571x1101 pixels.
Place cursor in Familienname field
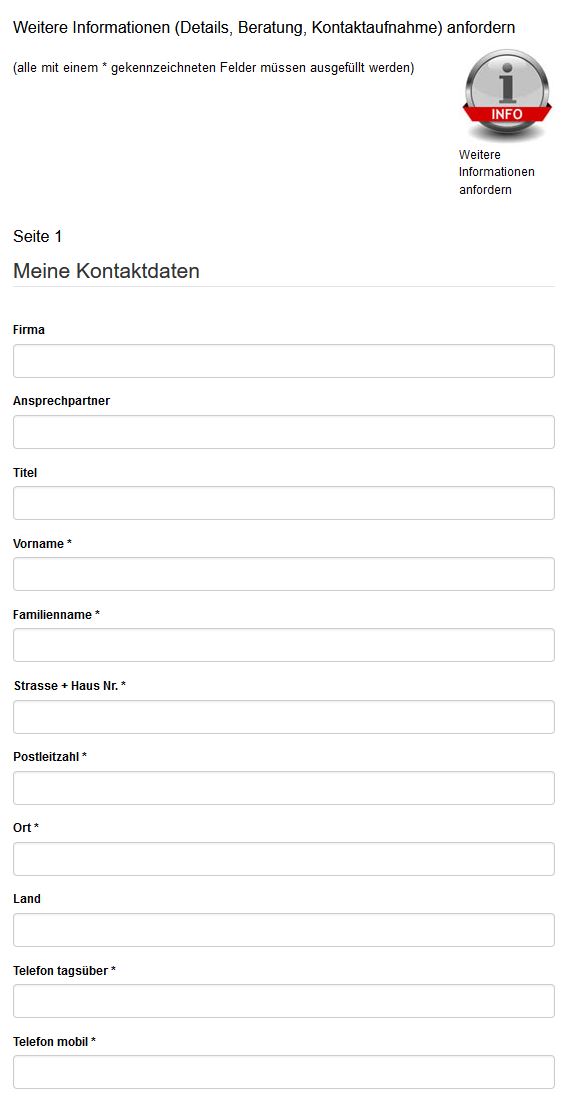click(x=284, y=645)
